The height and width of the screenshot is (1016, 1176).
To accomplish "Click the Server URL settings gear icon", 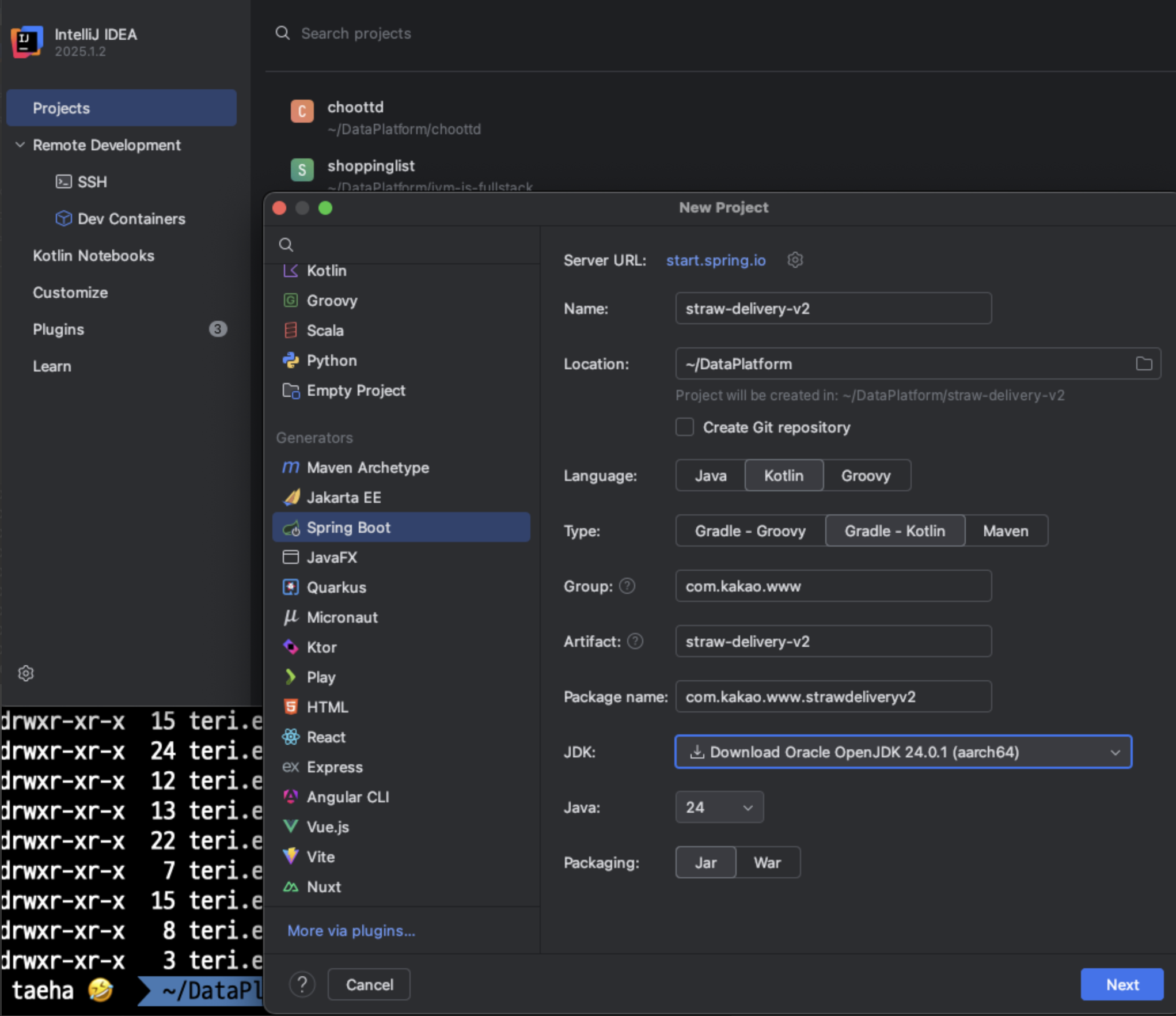I will coord(795,260).
